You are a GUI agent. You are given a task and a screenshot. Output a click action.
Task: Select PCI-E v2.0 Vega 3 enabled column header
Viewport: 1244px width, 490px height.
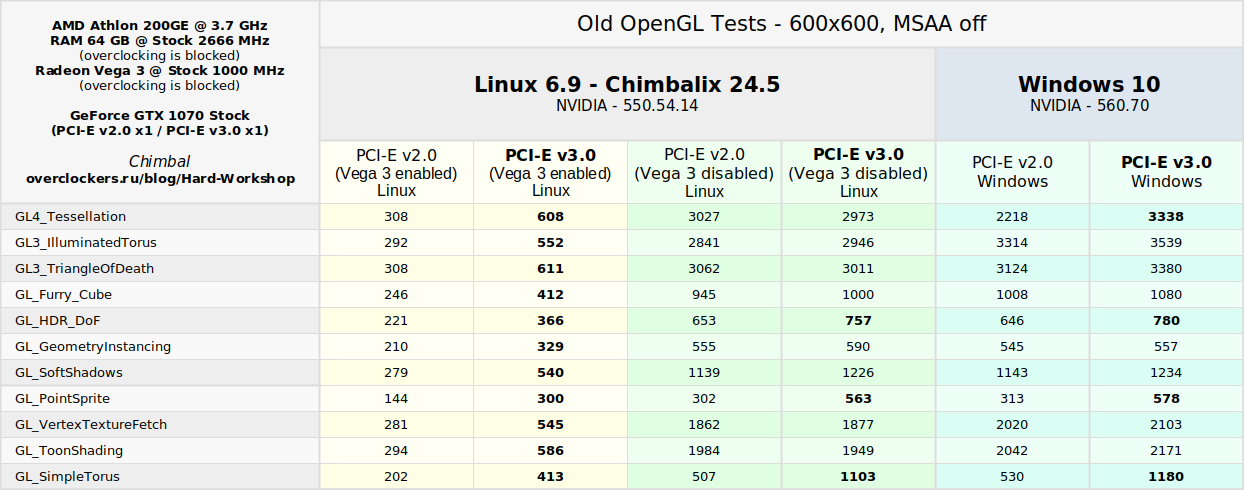[x=396, y=172]
